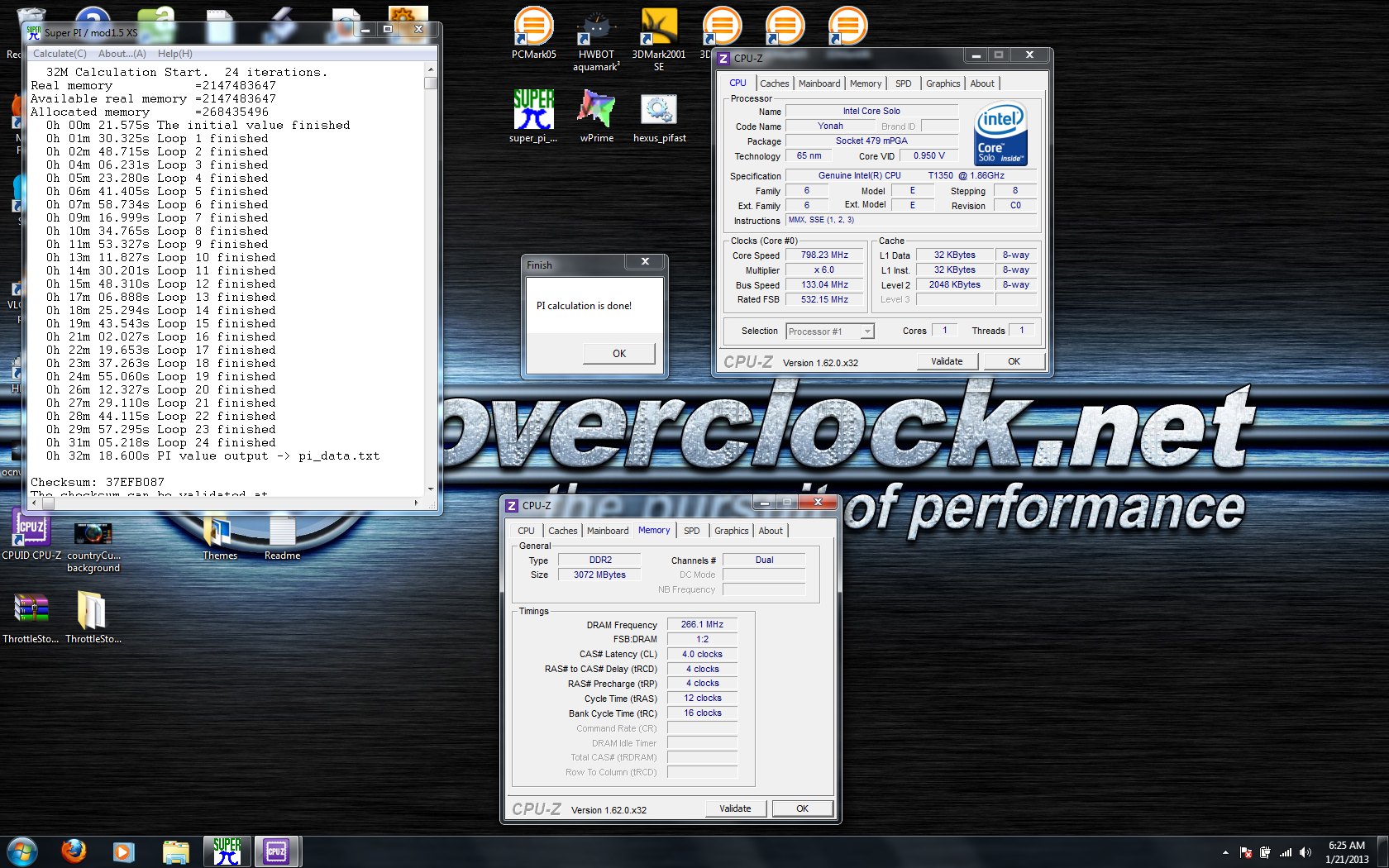
Task: Click the Action Center flag tray icon
Action: (1246, 852)
